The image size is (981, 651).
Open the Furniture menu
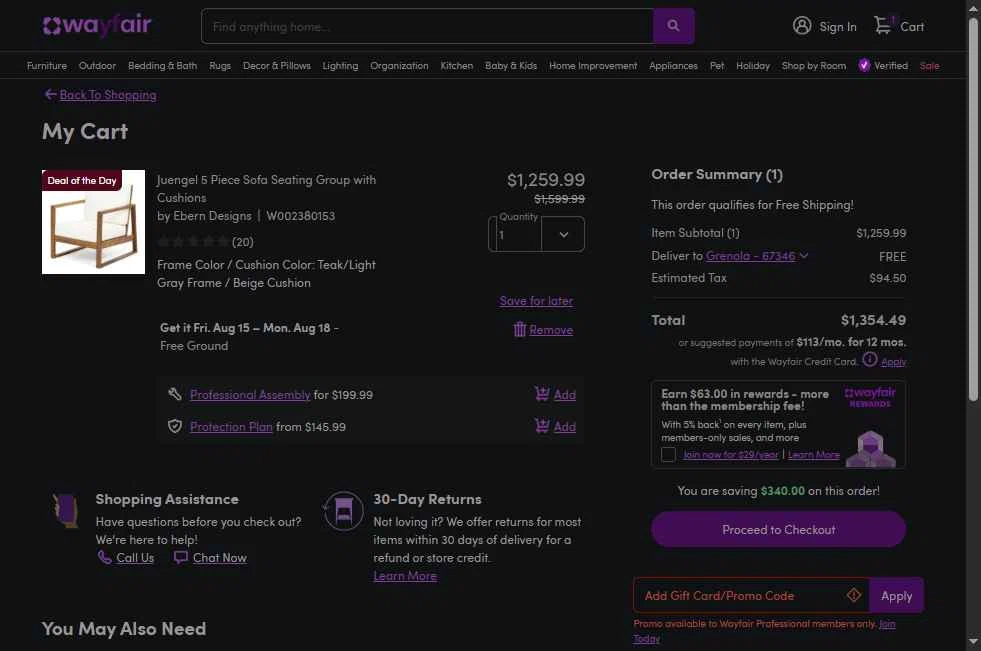(x=47, y=65)
